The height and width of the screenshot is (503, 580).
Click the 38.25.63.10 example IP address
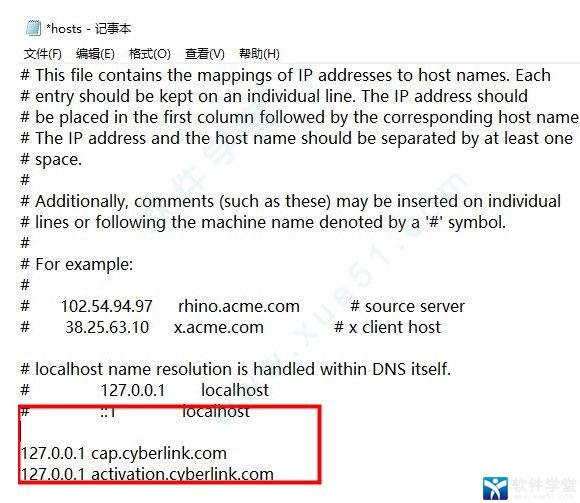[107, 327]
